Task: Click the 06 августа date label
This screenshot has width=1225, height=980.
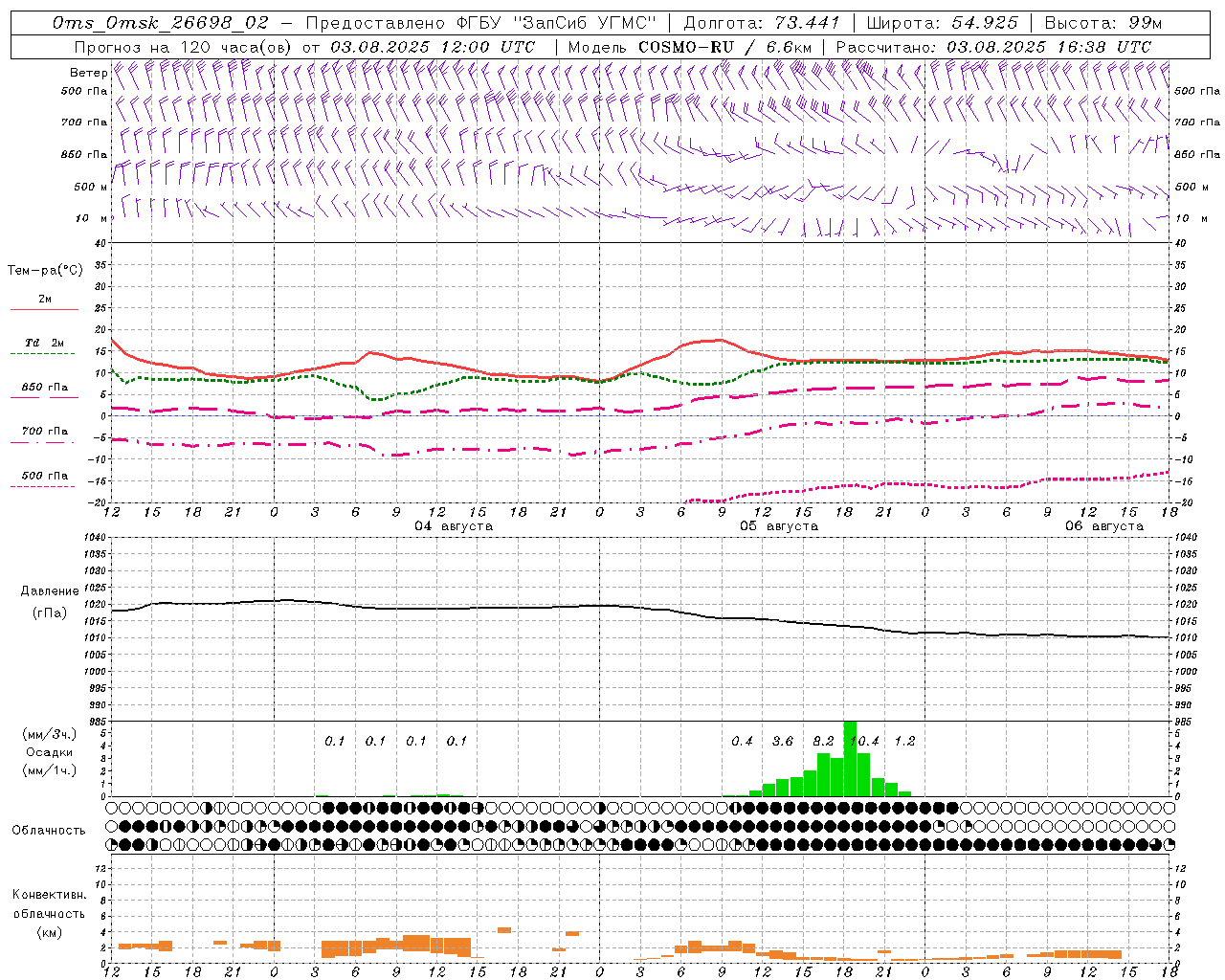Action: (1104, 526)
